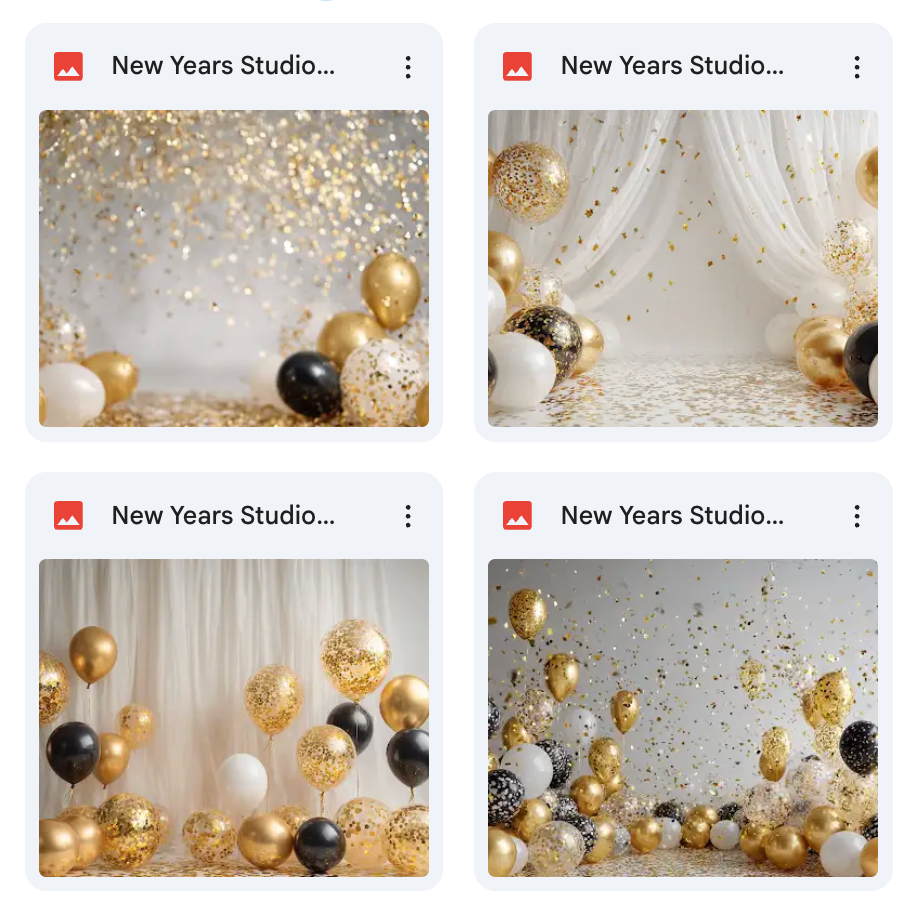Select the parted white curtains backdrop thumbnail
Screen dimensions: 902x904
click(x=683, y=268)
